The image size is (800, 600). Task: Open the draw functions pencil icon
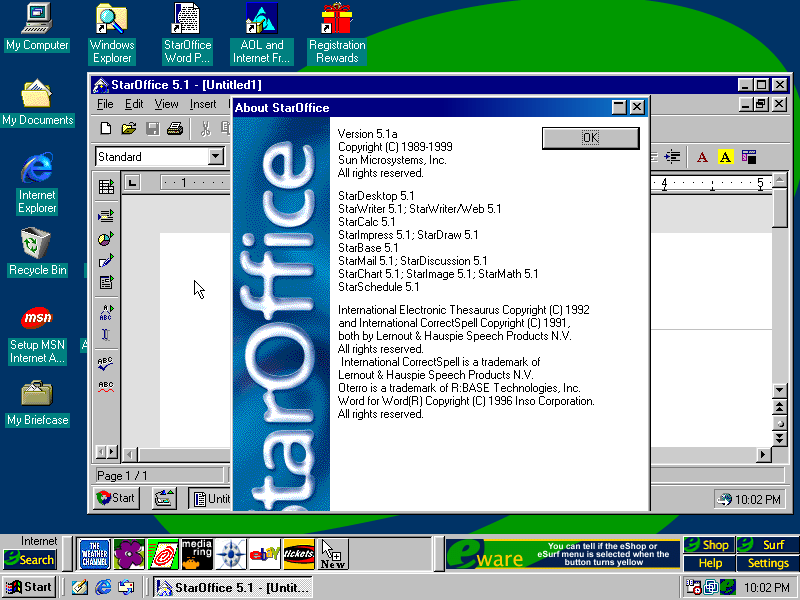pyautogui.click(x=106, y=262)
